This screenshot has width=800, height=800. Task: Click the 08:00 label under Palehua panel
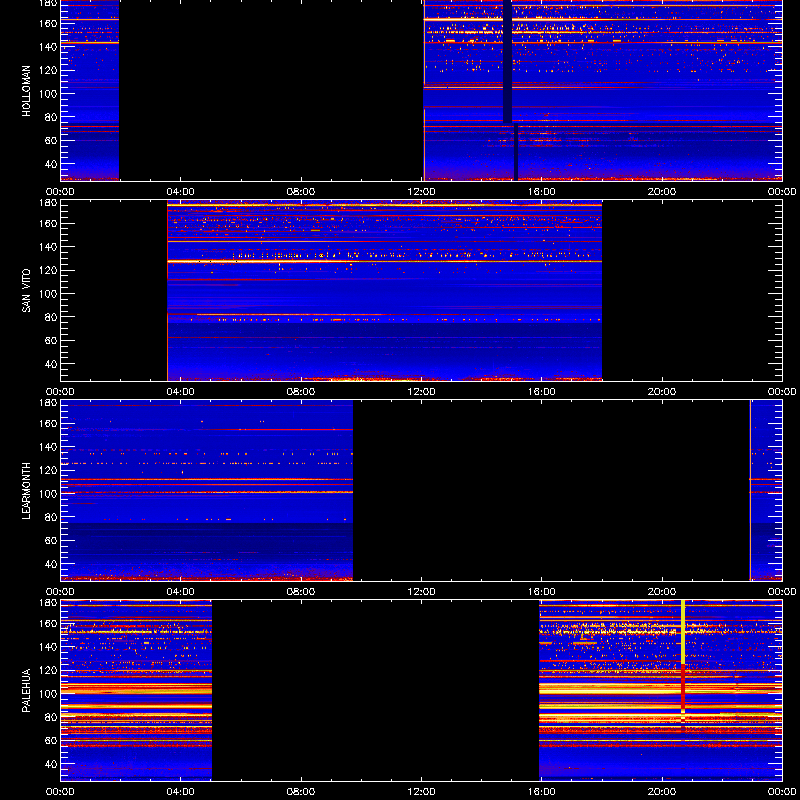[x=301, y=792]
